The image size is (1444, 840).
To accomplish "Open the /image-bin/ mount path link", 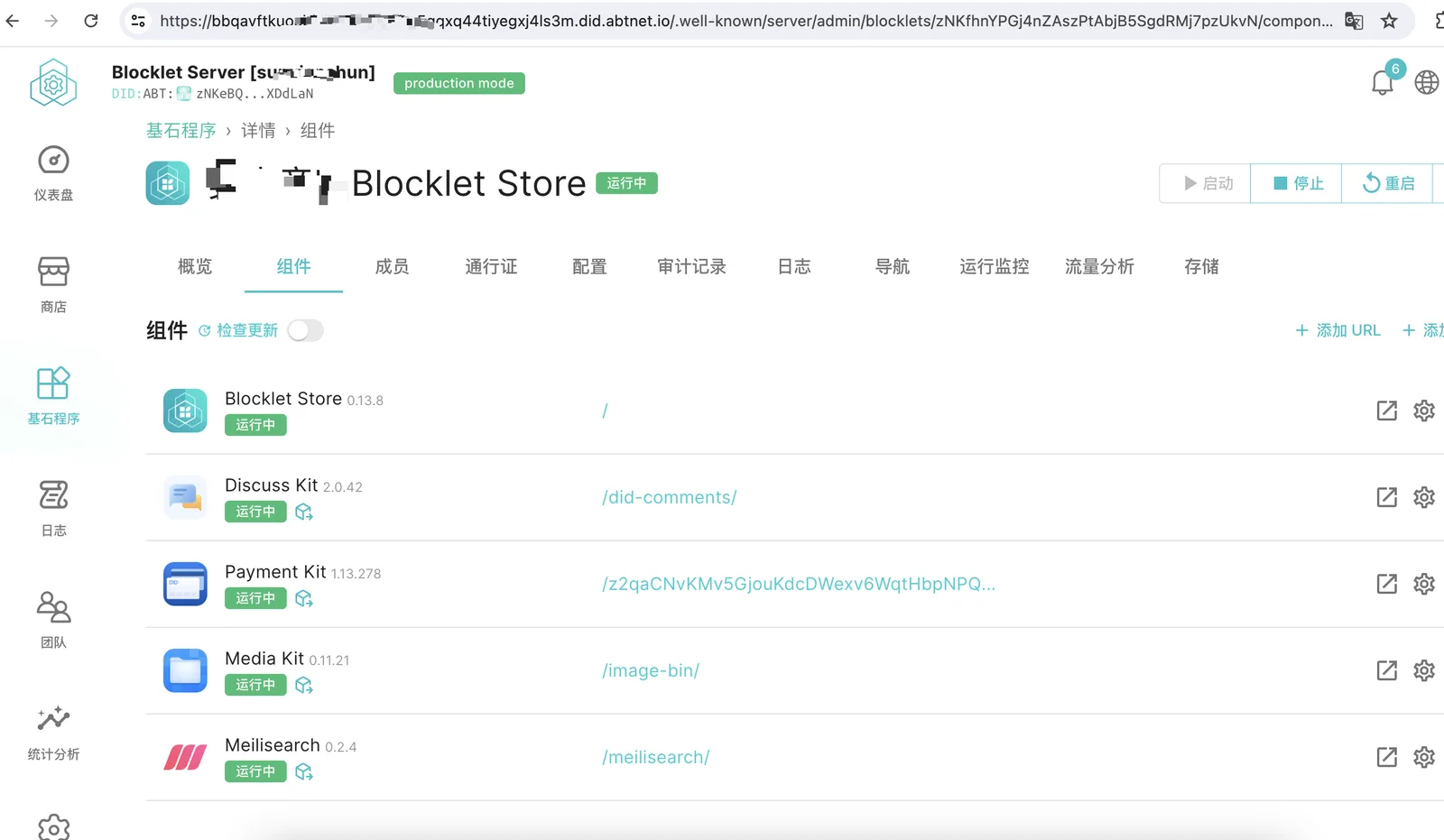I will [x=651, y=670].
